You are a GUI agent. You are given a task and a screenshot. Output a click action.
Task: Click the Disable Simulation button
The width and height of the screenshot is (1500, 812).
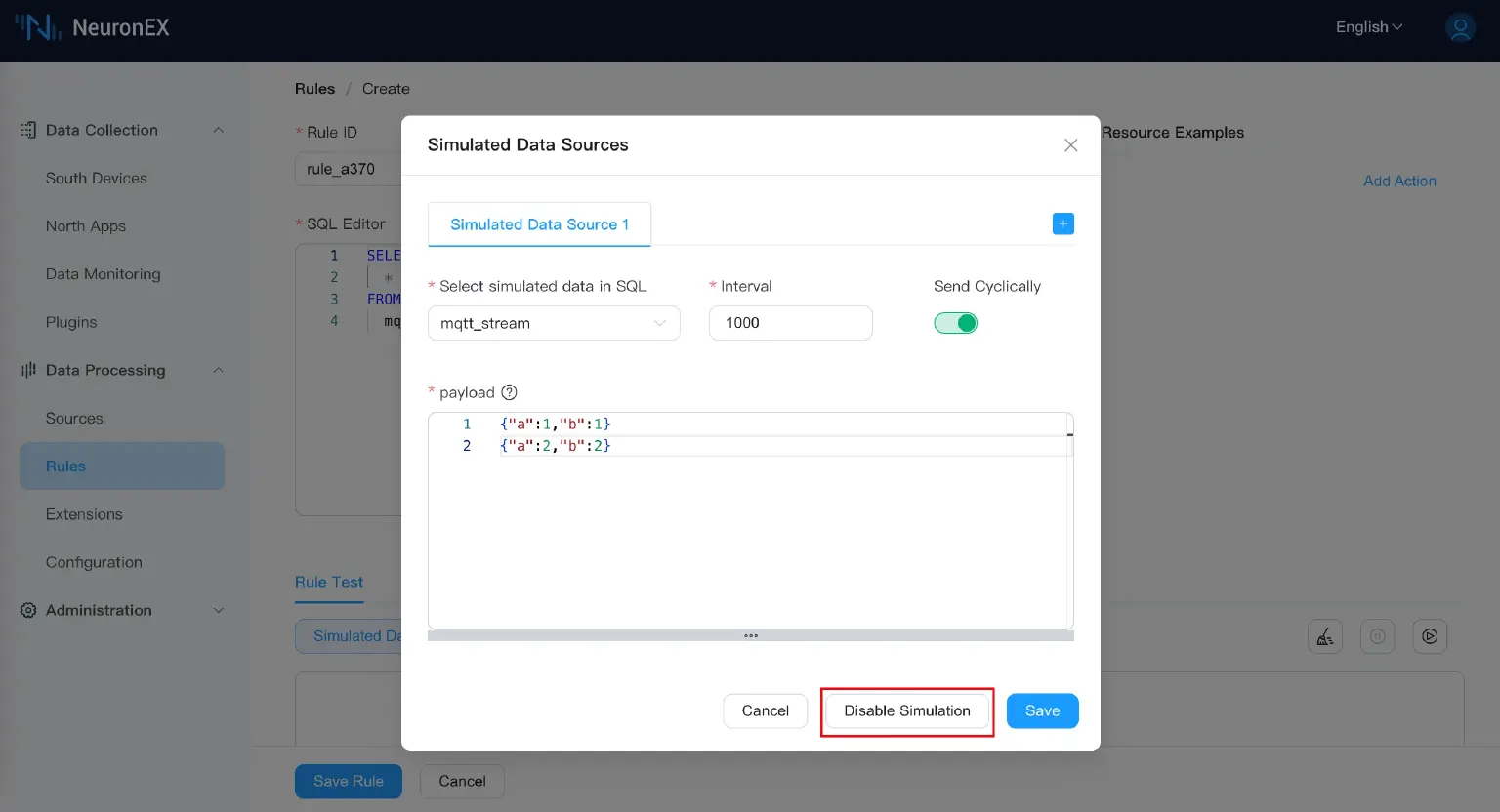[906, 710]
